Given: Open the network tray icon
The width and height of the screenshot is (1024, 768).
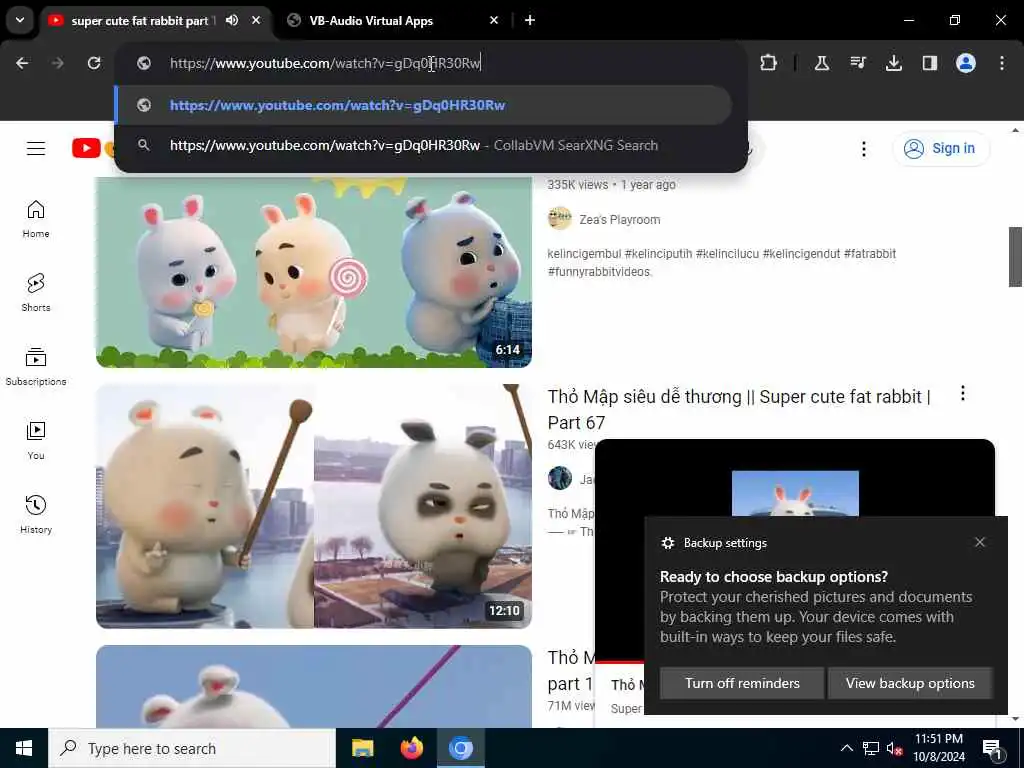Looking at the screenshot, I should pyautogui.click(x=871, y=748).
